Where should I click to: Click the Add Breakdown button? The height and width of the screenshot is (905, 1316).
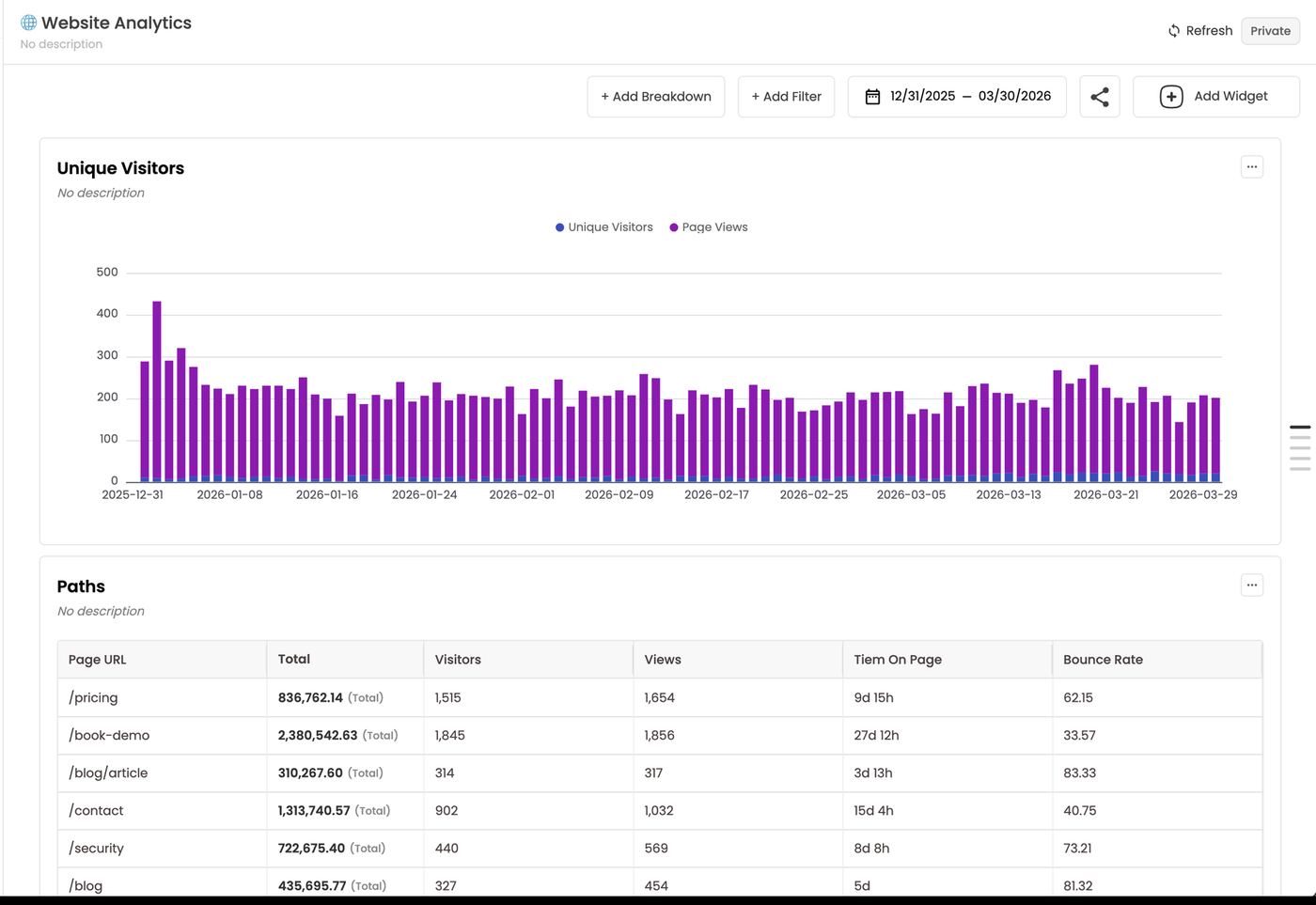point(656,97)
